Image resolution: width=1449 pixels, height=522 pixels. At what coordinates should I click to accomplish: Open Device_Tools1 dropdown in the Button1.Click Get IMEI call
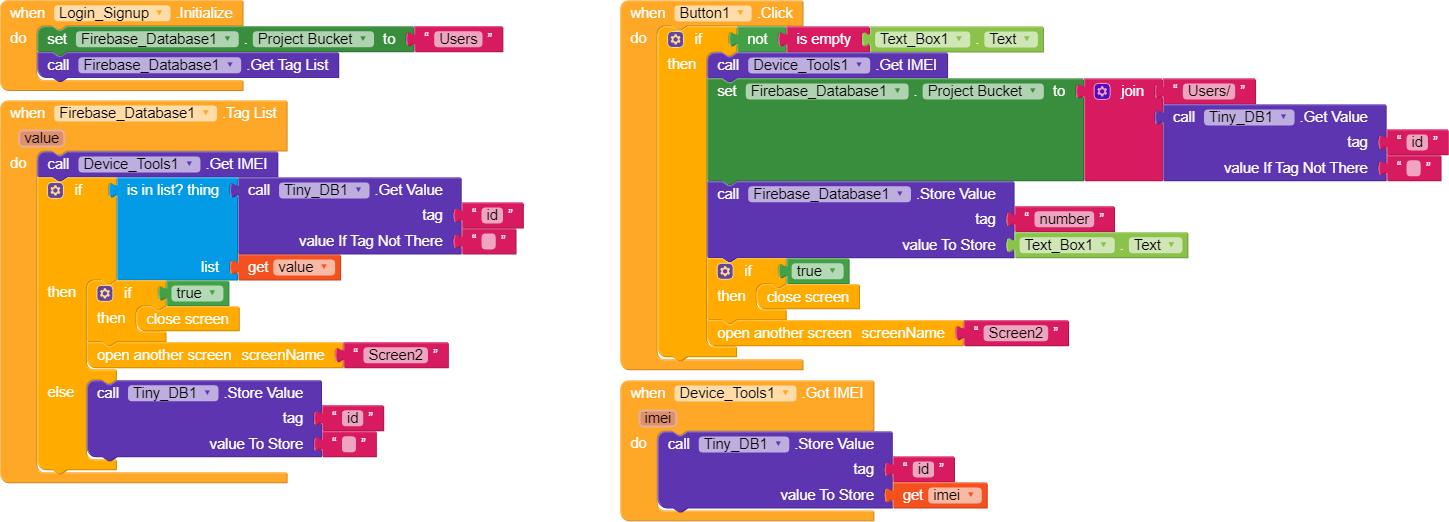click(810, 65)
